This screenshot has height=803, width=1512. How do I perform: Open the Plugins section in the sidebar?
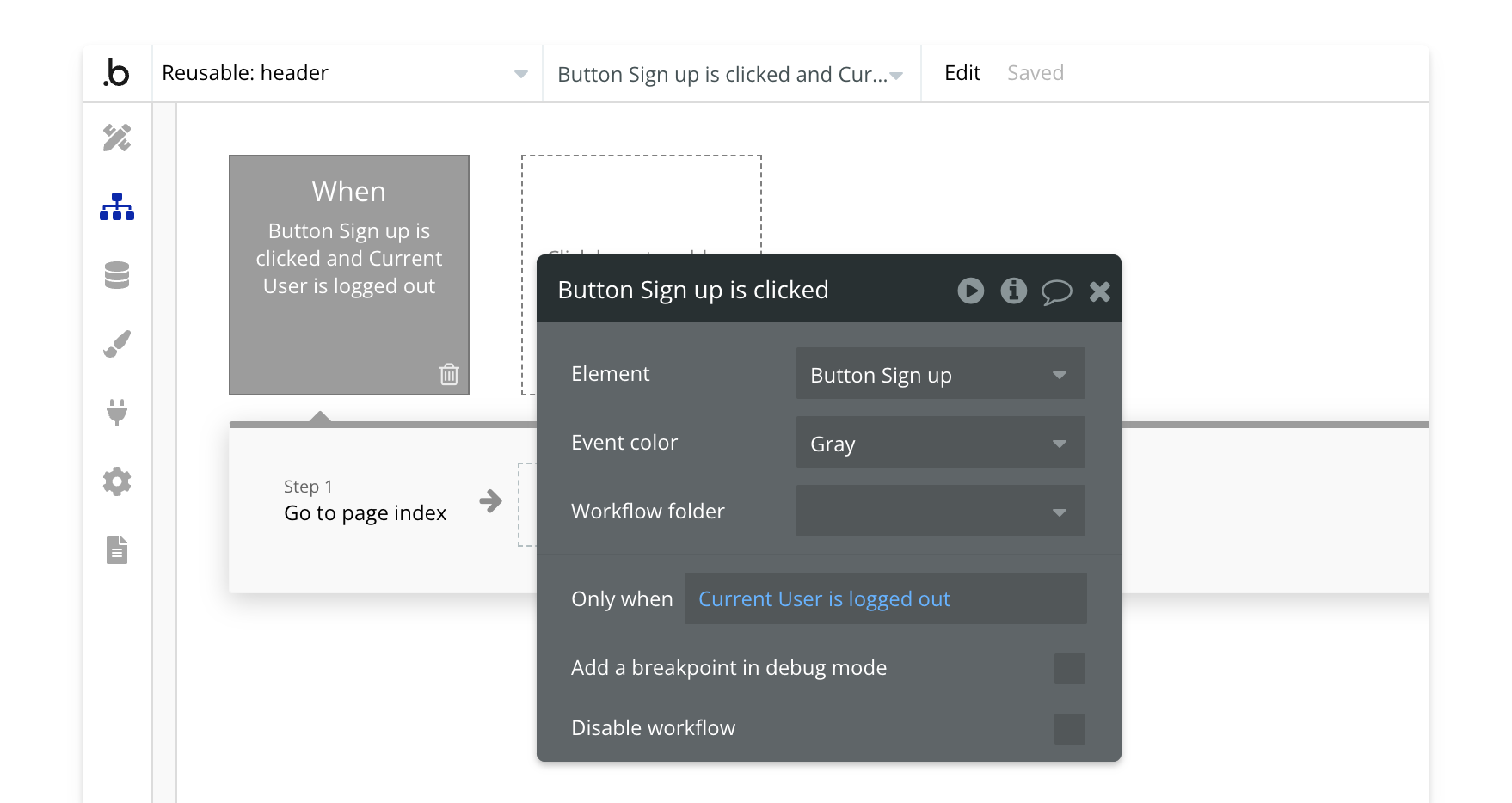coord(116,413)
